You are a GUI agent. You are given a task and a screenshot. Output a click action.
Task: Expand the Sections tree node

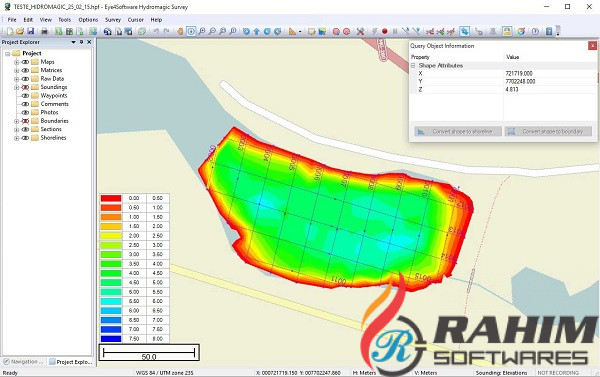16,129
